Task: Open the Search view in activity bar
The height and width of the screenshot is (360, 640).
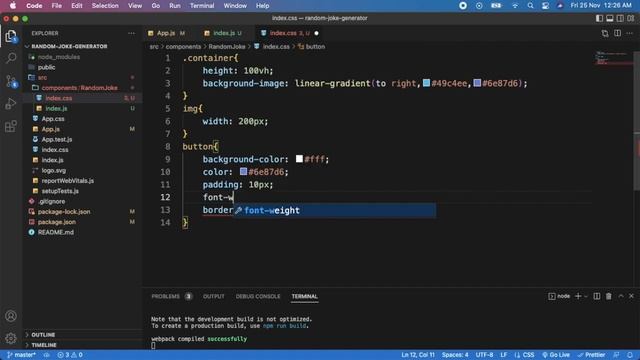Action: tap(11, 58)
